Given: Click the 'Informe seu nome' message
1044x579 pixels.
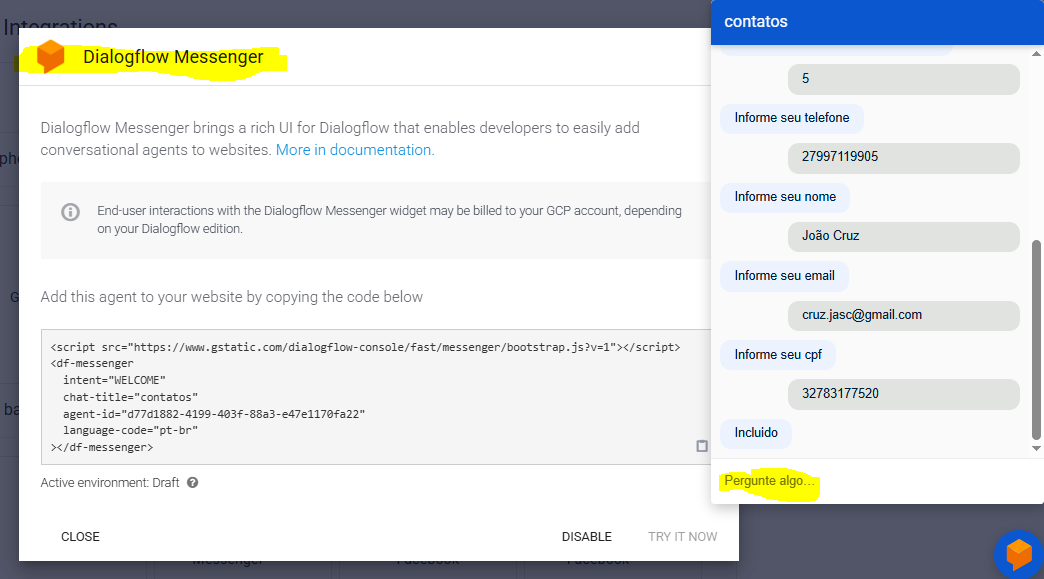Looking at the screenshot, I should click(x=785, y=197).
